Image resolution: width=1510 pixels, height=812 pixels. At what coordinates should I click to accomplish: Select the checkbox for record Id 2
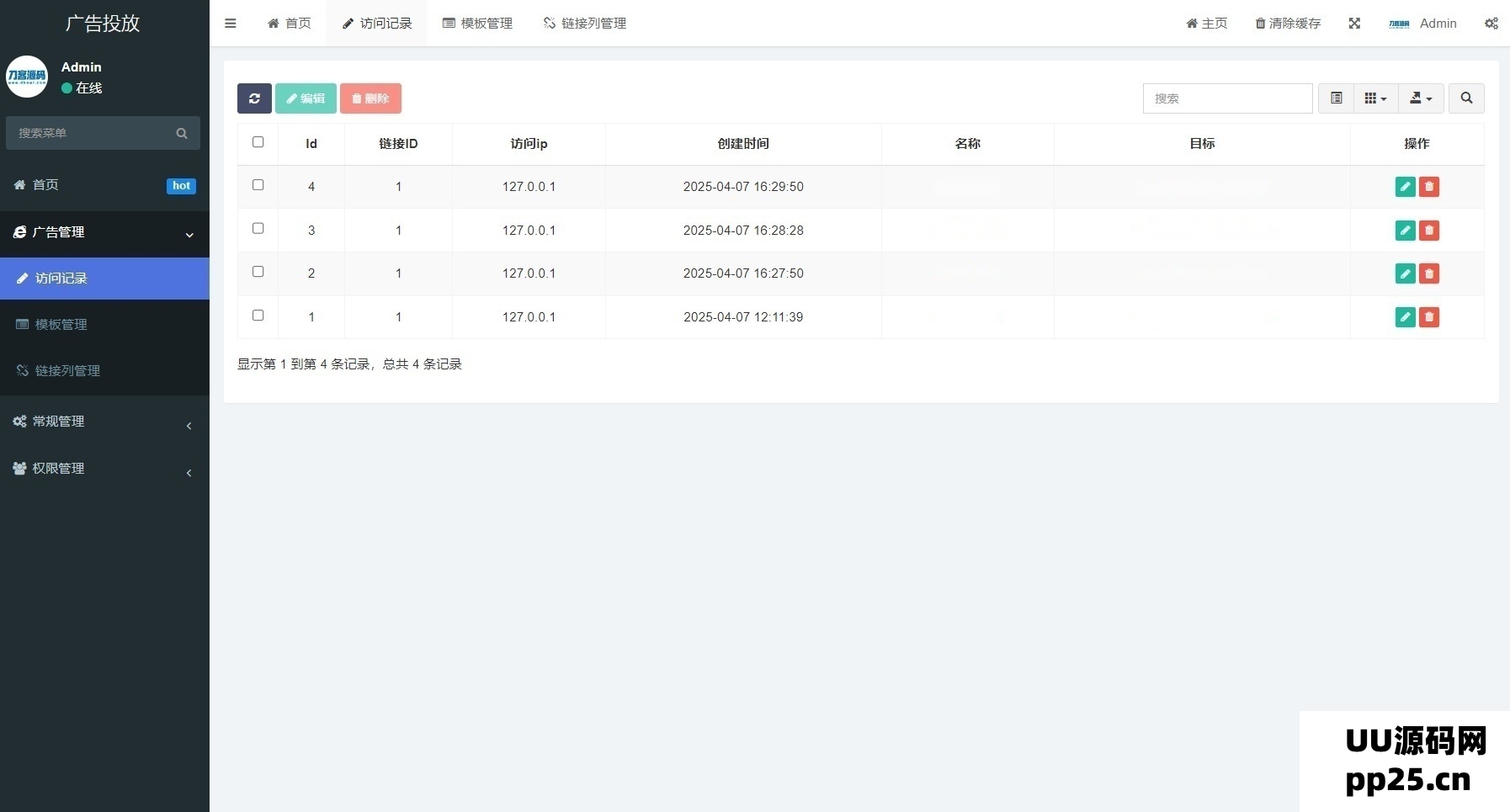point(258,272)
